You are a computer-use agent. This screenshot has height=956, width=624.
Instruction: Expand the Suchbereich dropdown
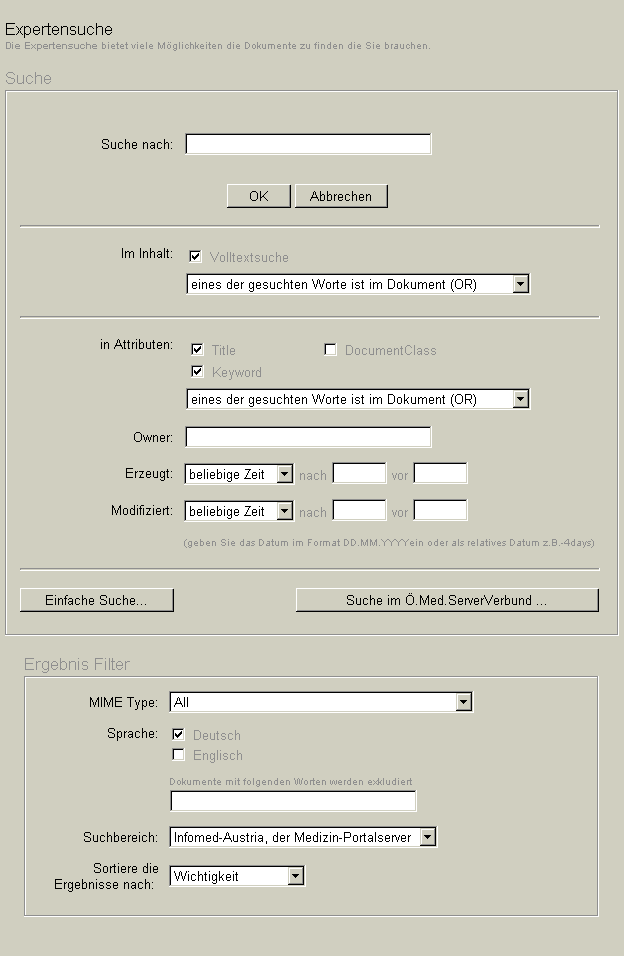(303, 837)
